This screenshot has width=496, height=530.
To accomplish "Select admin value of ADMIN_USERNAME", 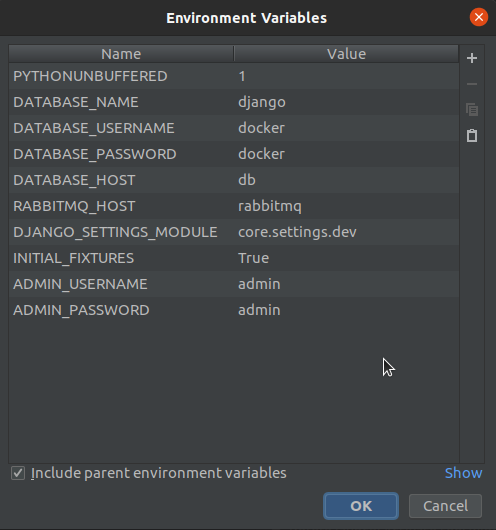I will tap(346, 284).
